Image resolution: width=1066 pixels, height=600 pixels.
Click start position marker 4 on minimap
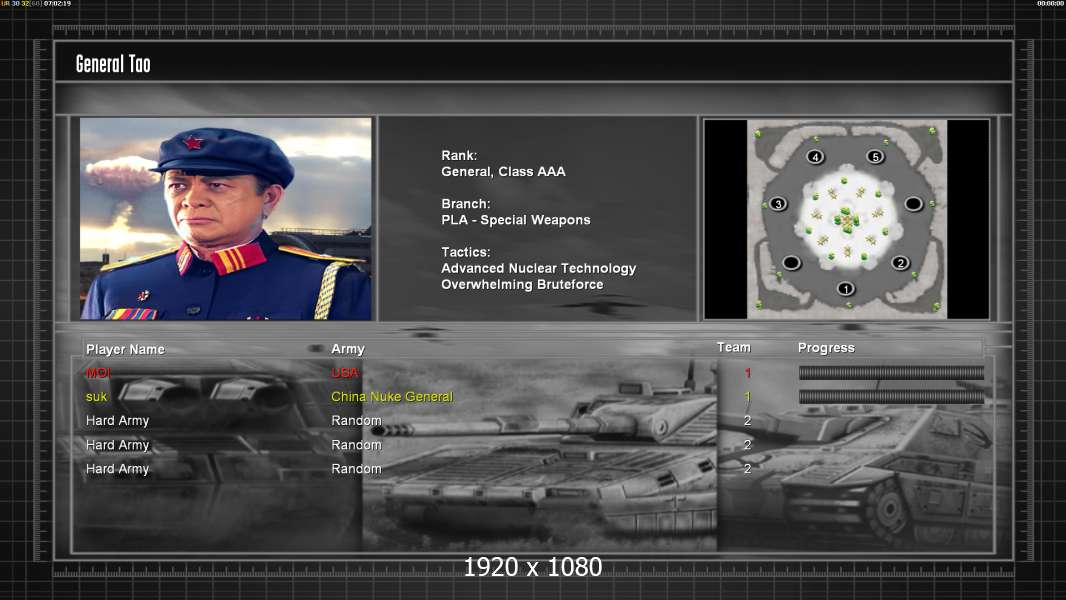click(x=815, y=157)
